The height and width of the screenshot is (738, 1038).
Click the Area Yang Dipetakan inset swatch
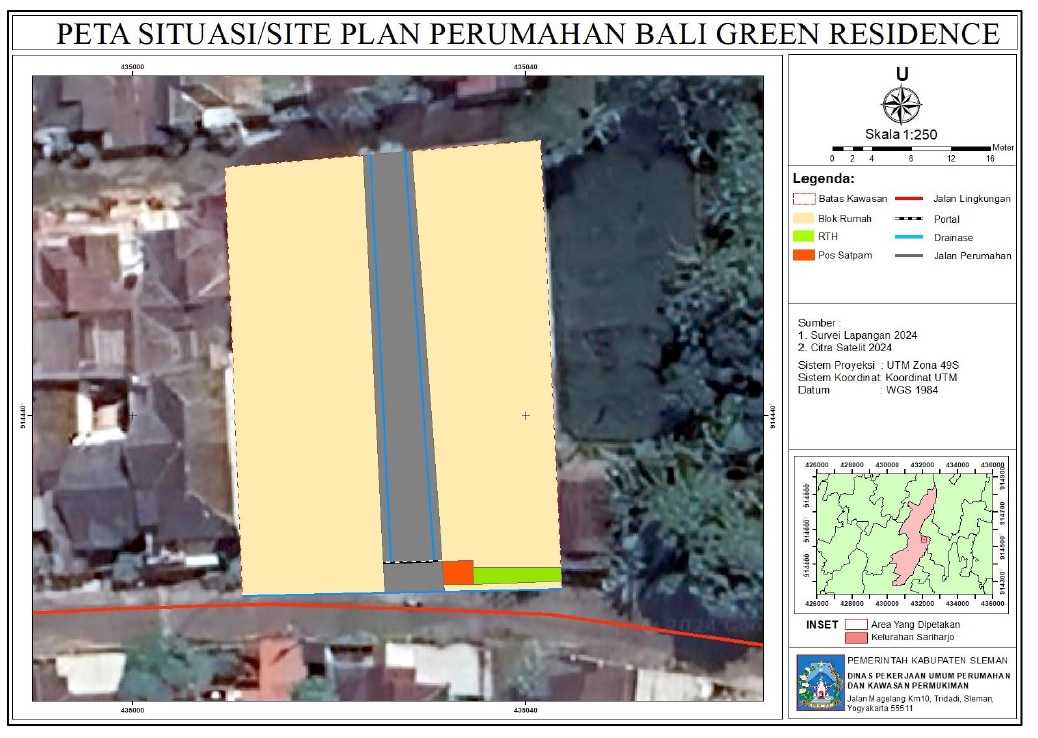[856, 624]
